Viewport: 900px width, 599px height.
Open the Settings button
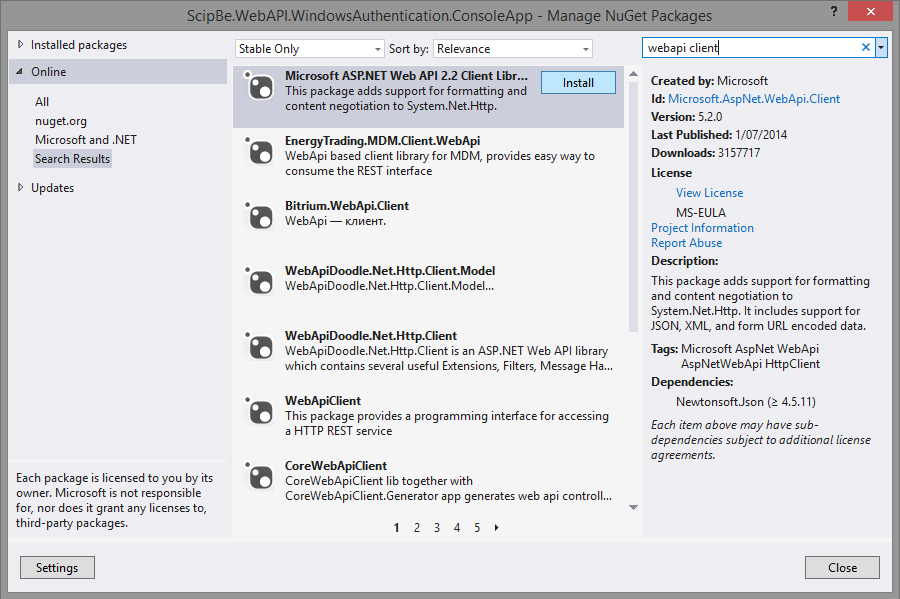point(57,567)
